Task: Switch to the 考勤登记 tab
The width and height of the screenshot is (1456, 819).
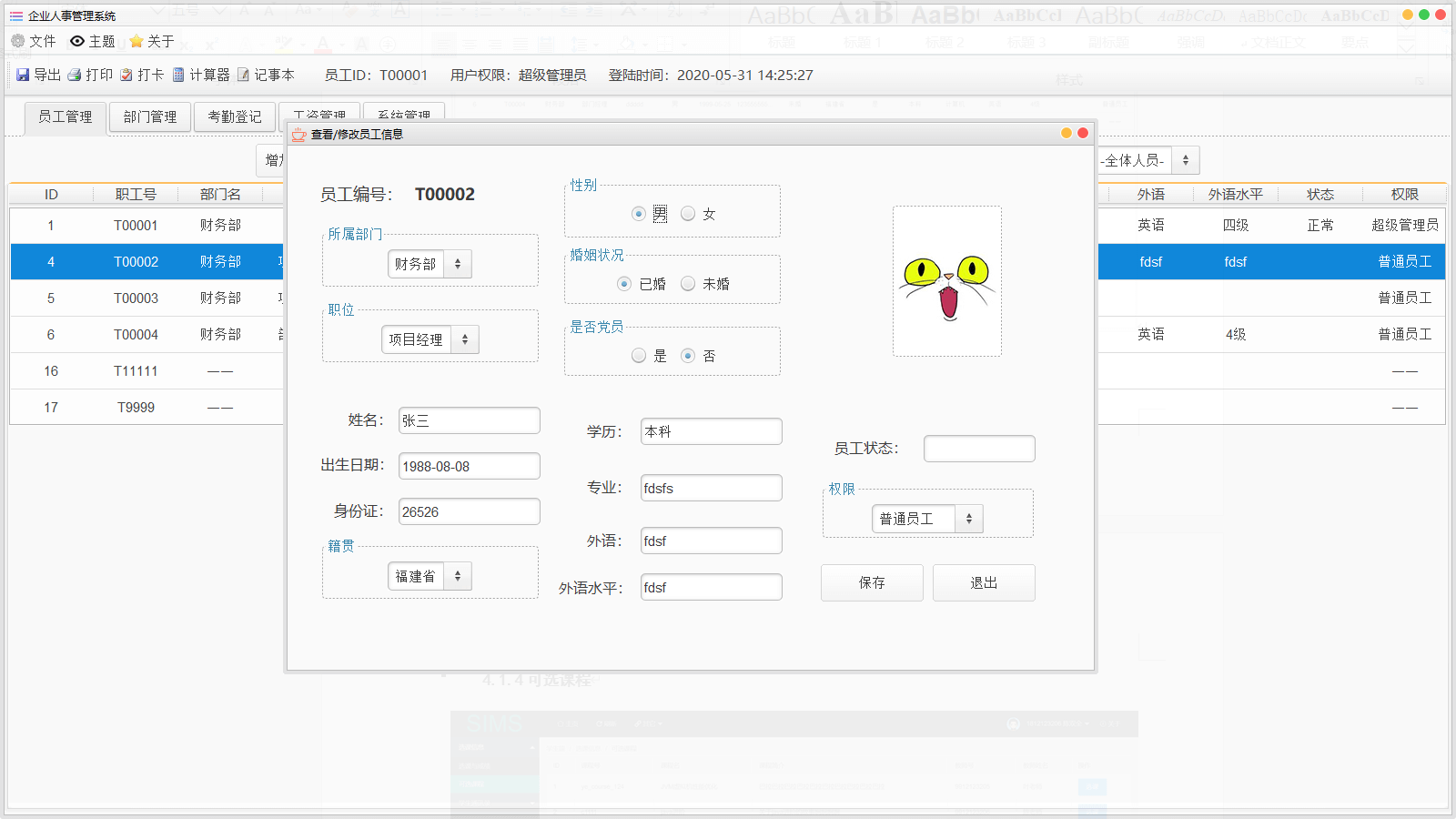Action: point(235,117)
